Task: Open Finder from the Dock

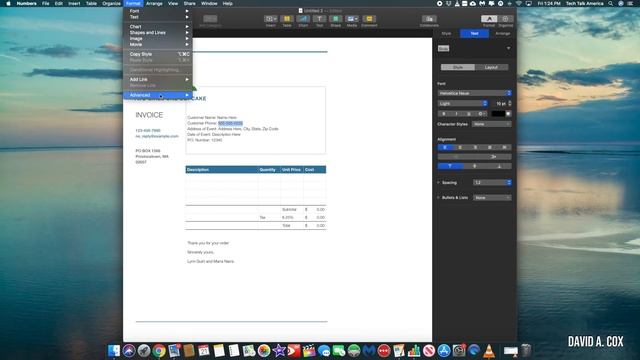Action: 114,351
